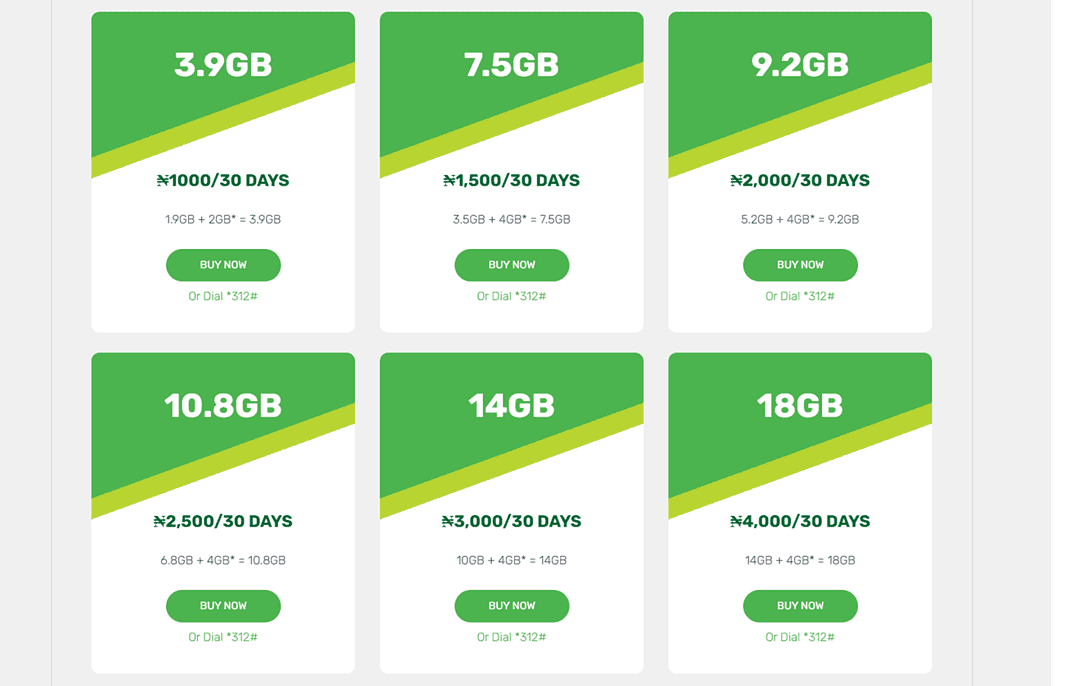
Task: Click the 10GB + 4GB breakdown text
Action: tap(511, 560)
